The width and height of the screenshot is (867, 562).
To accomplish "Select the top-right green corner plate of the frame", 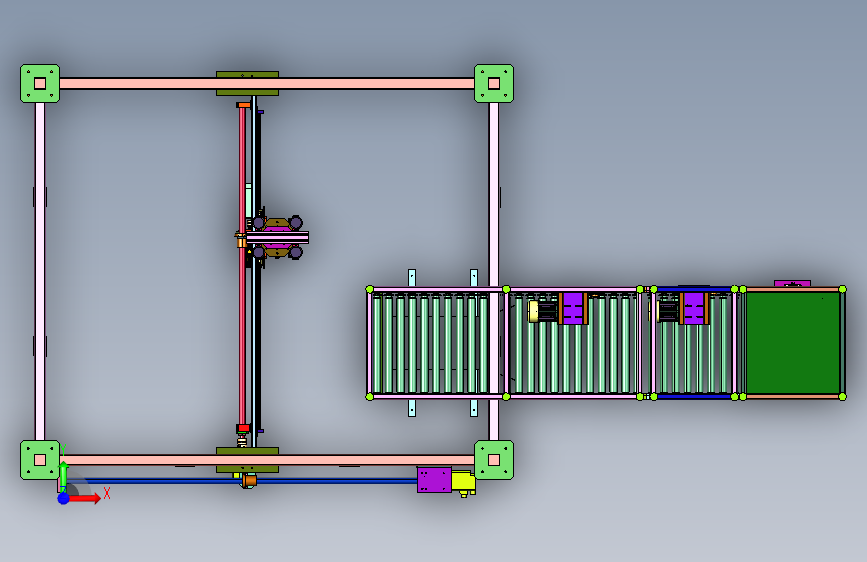I will [x=494, y=84].
